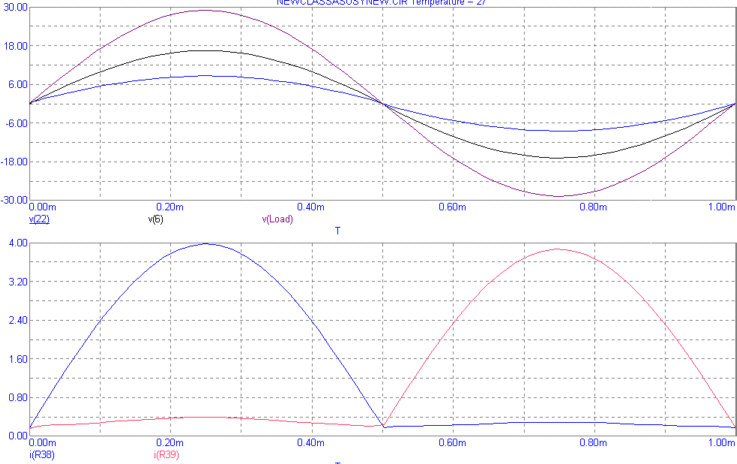The image size is (737, 464).
Task: Click the peak of blue i(R38) current curve
Action: (206, 244)
